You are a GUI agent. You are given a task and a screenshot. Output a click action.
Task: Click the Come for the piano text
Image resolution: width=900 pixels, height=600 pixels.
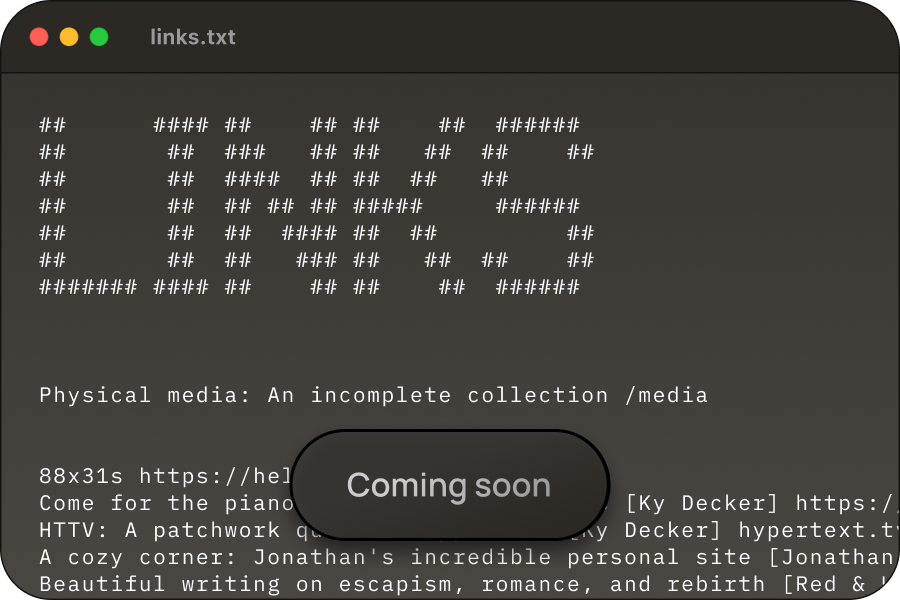pos(166,503)
